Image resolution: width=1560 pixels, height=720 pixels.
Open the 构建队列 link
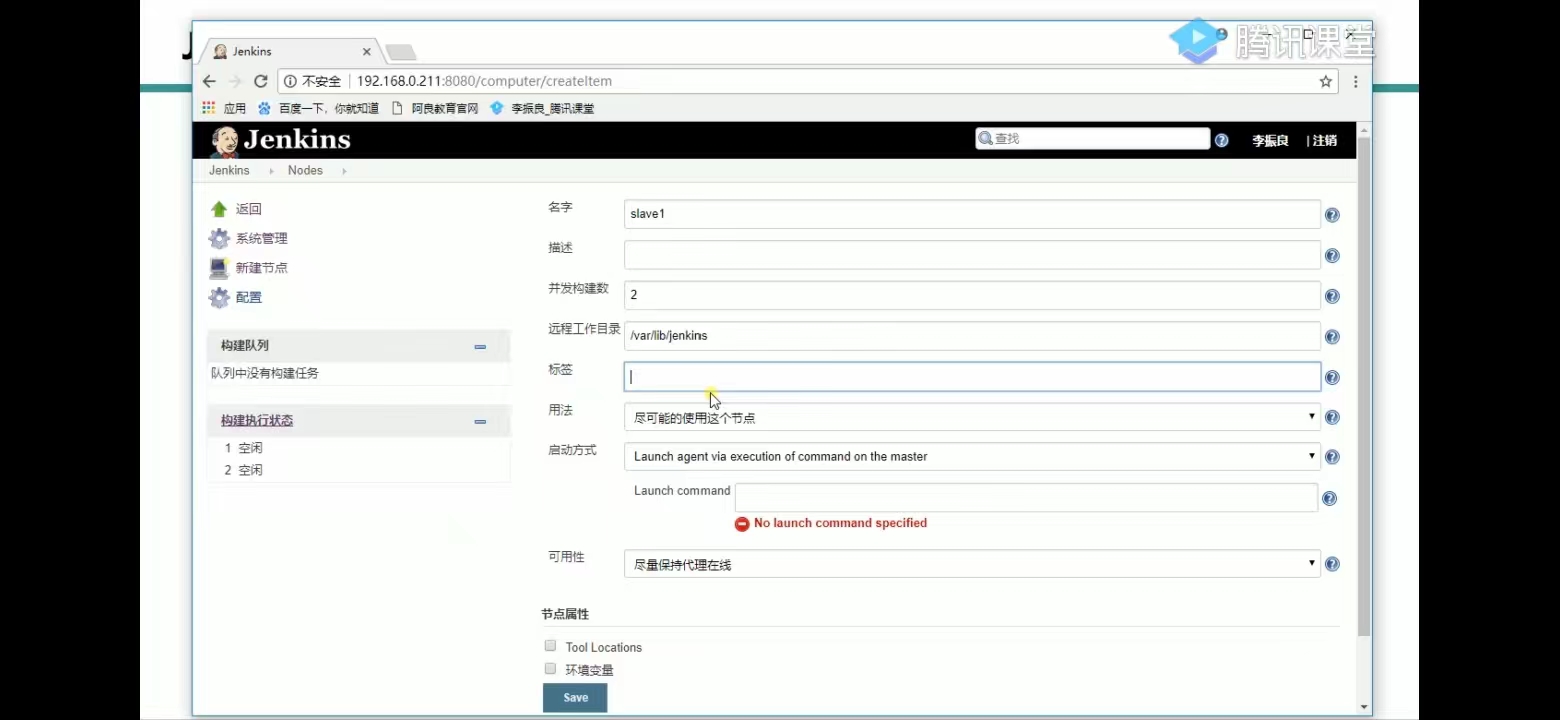pyautogui.click(x=245, y=346)
